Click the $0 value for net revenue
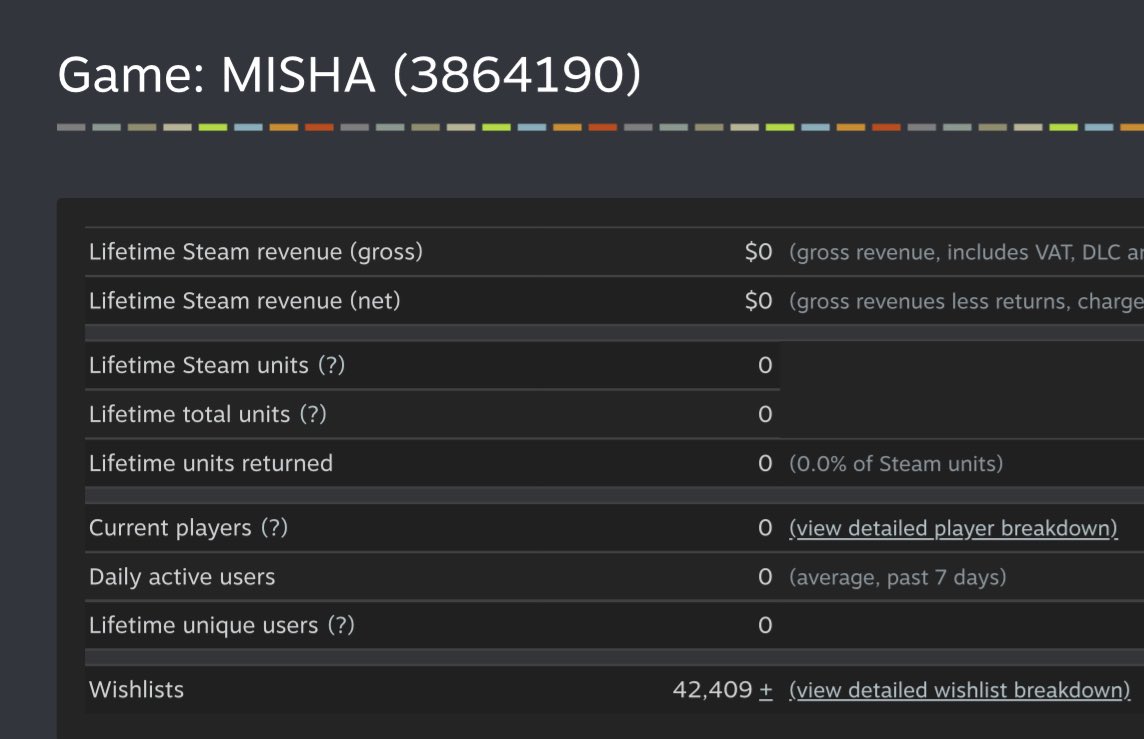Image resolution: width=1144 pixels, height=739 pixels. [x=758, y=301]
